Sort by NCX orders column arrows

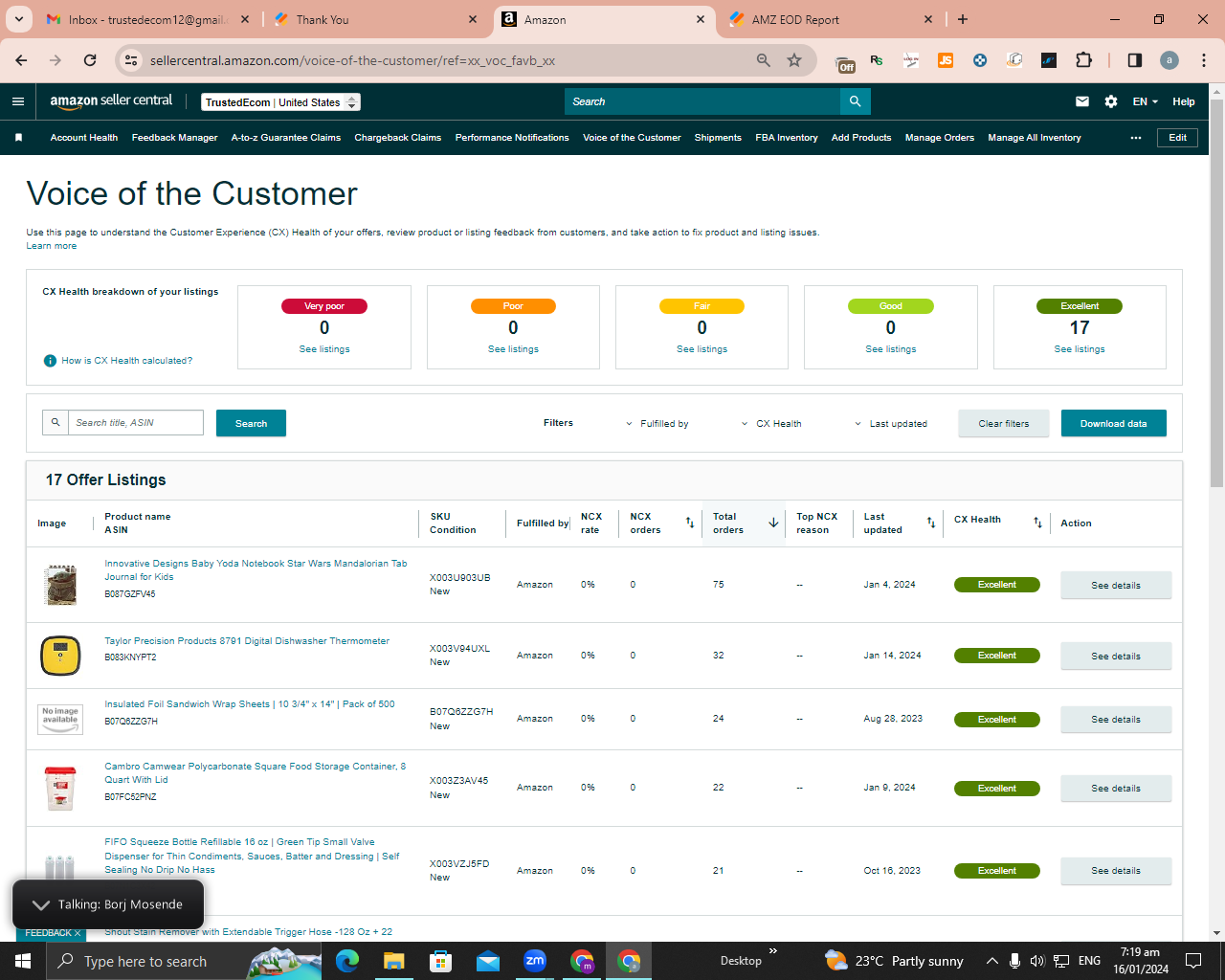tap(690, 523)
